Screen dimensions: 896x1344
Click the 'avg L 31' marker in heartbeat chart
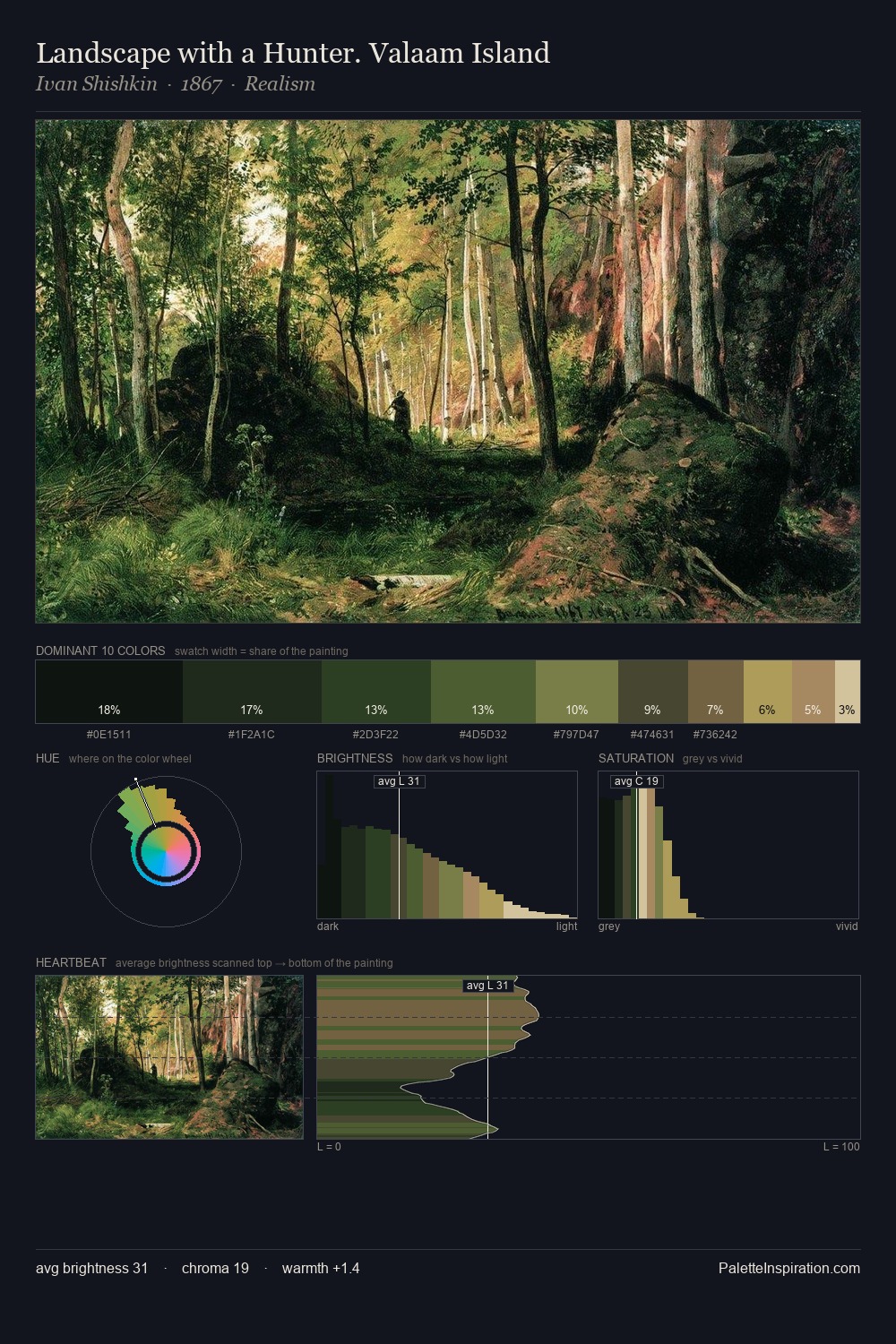(488, 986)
